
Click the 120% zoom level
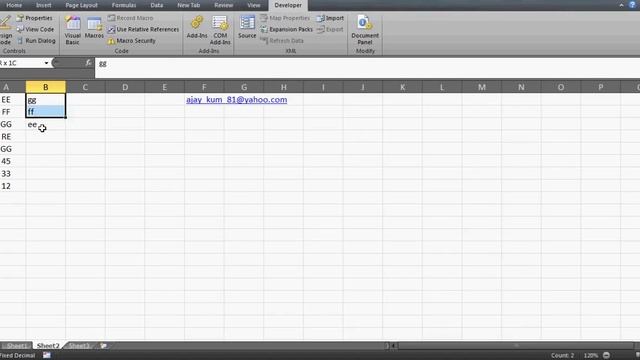point(591,356)
